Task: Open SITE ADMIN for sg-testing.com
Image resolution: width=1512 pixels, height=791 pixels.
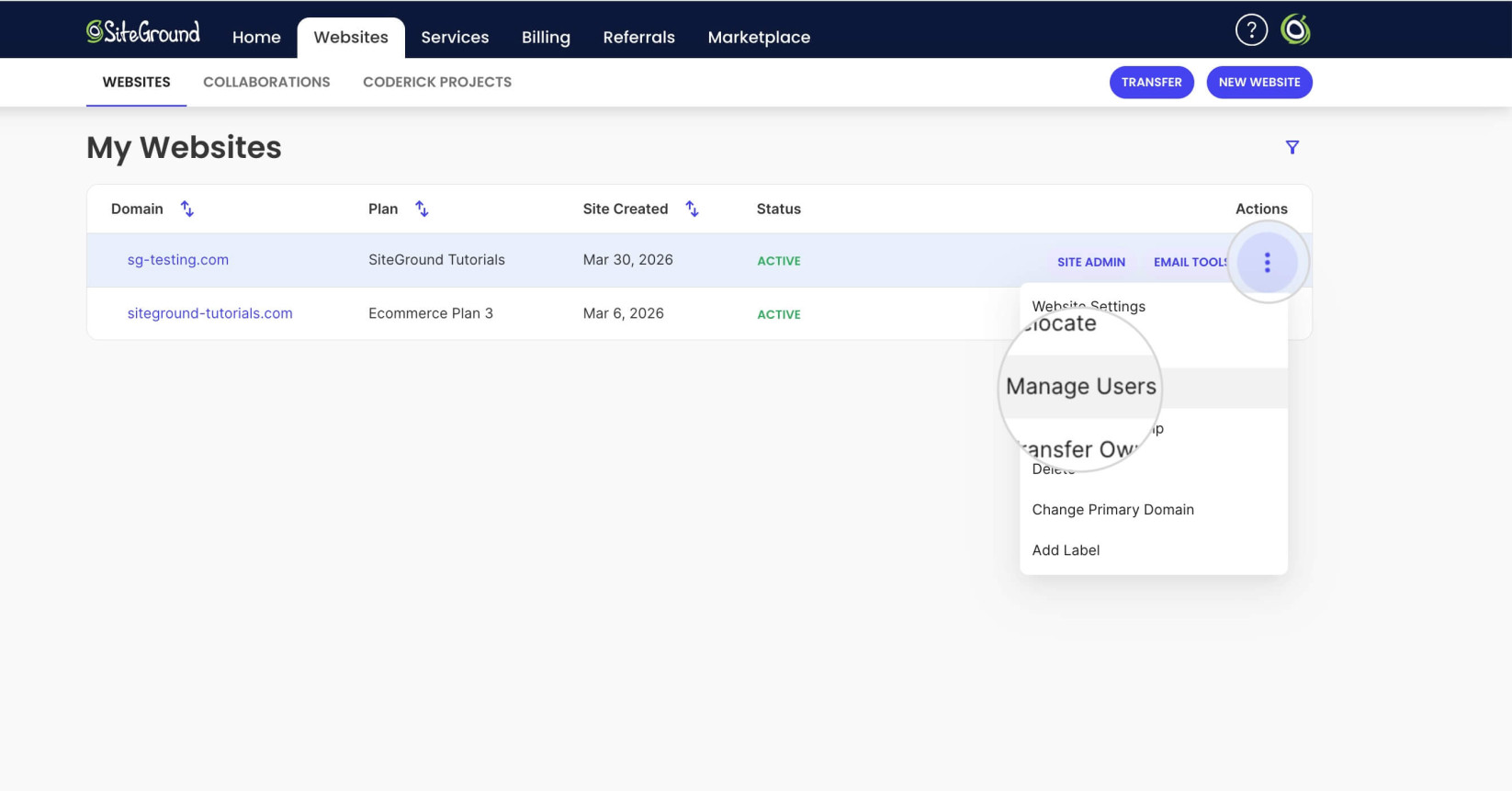Action: (x=1091, y=262)
